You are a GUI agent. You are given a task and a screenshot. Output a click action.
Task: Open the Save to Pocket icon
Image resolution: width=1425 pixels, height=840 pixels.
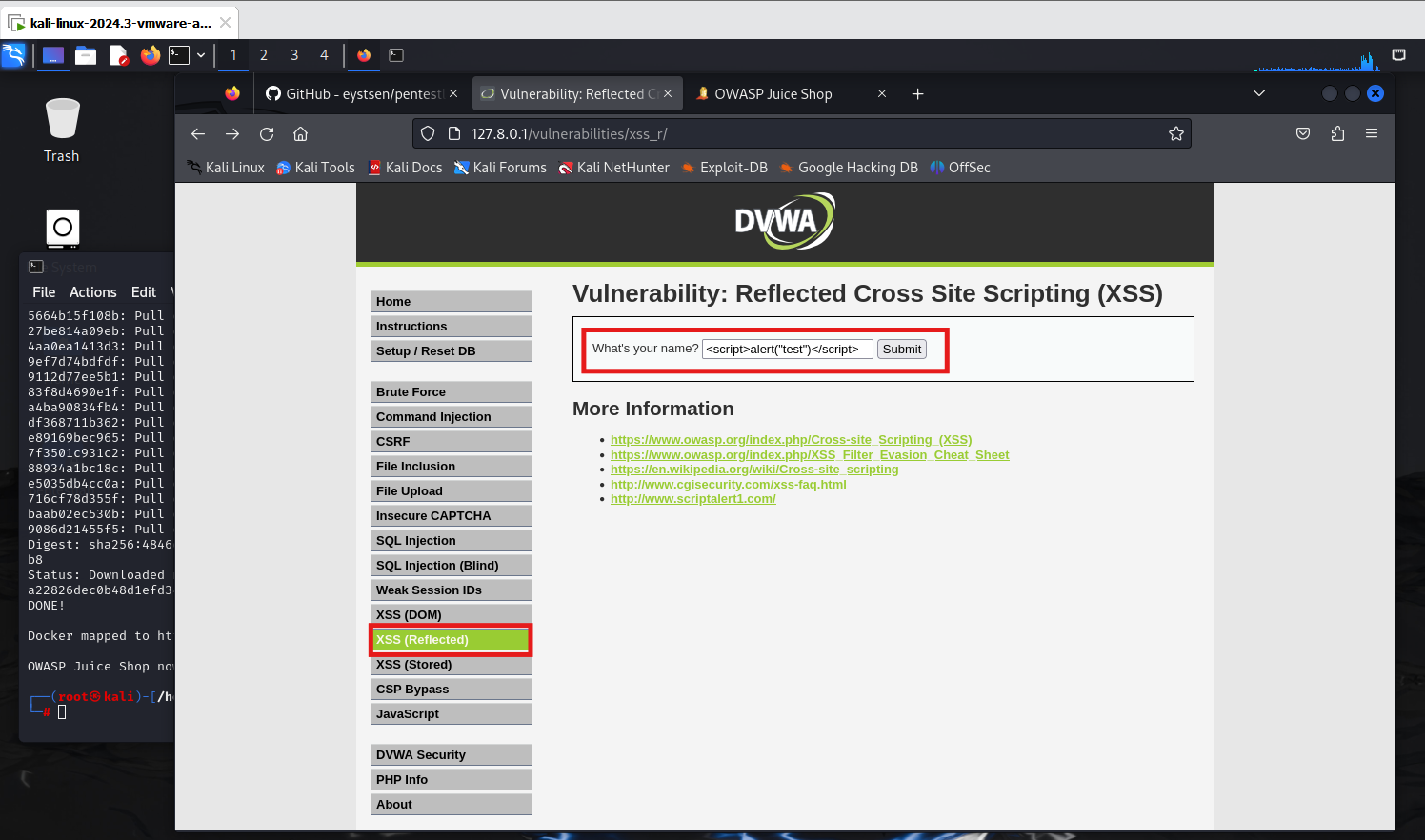click(1303, 133)
